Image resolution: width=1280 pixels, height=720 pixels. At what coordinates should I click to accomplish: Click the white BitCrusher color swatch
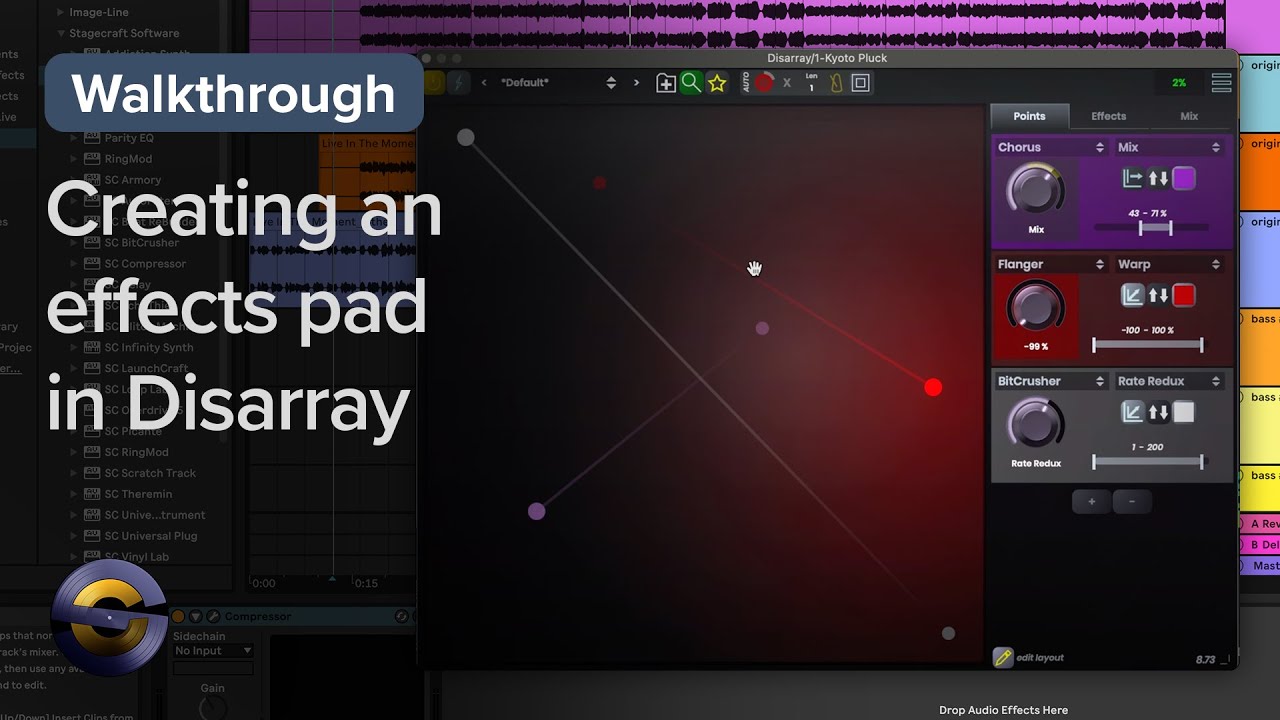(1184, 412)
